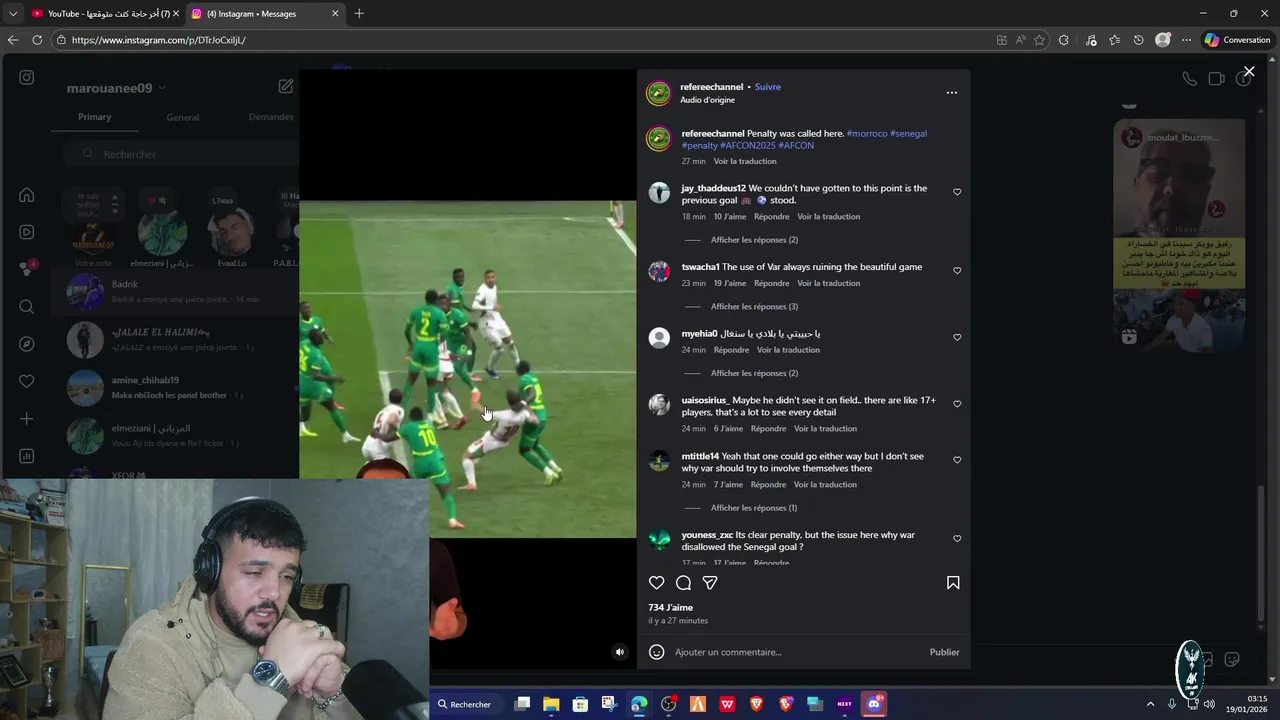Screen dimensions: 1280x720
Task: Go back in browser
Action: tap(13, 40)
